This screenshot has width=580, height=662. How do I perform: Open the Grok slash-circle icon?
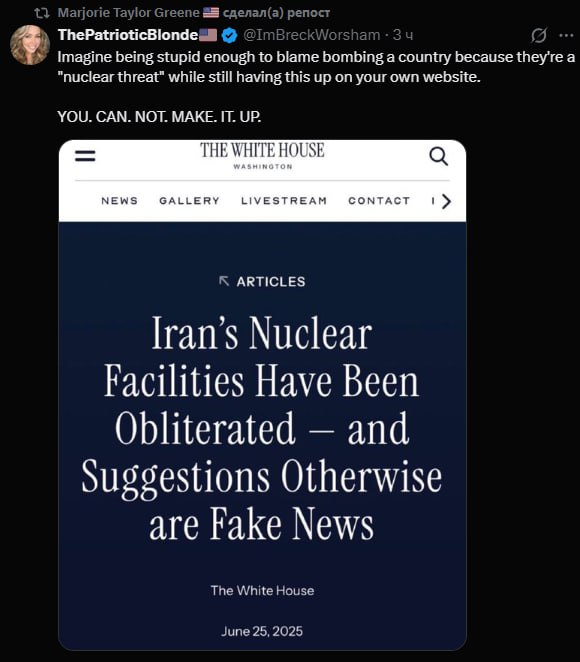tap(539, 35)
